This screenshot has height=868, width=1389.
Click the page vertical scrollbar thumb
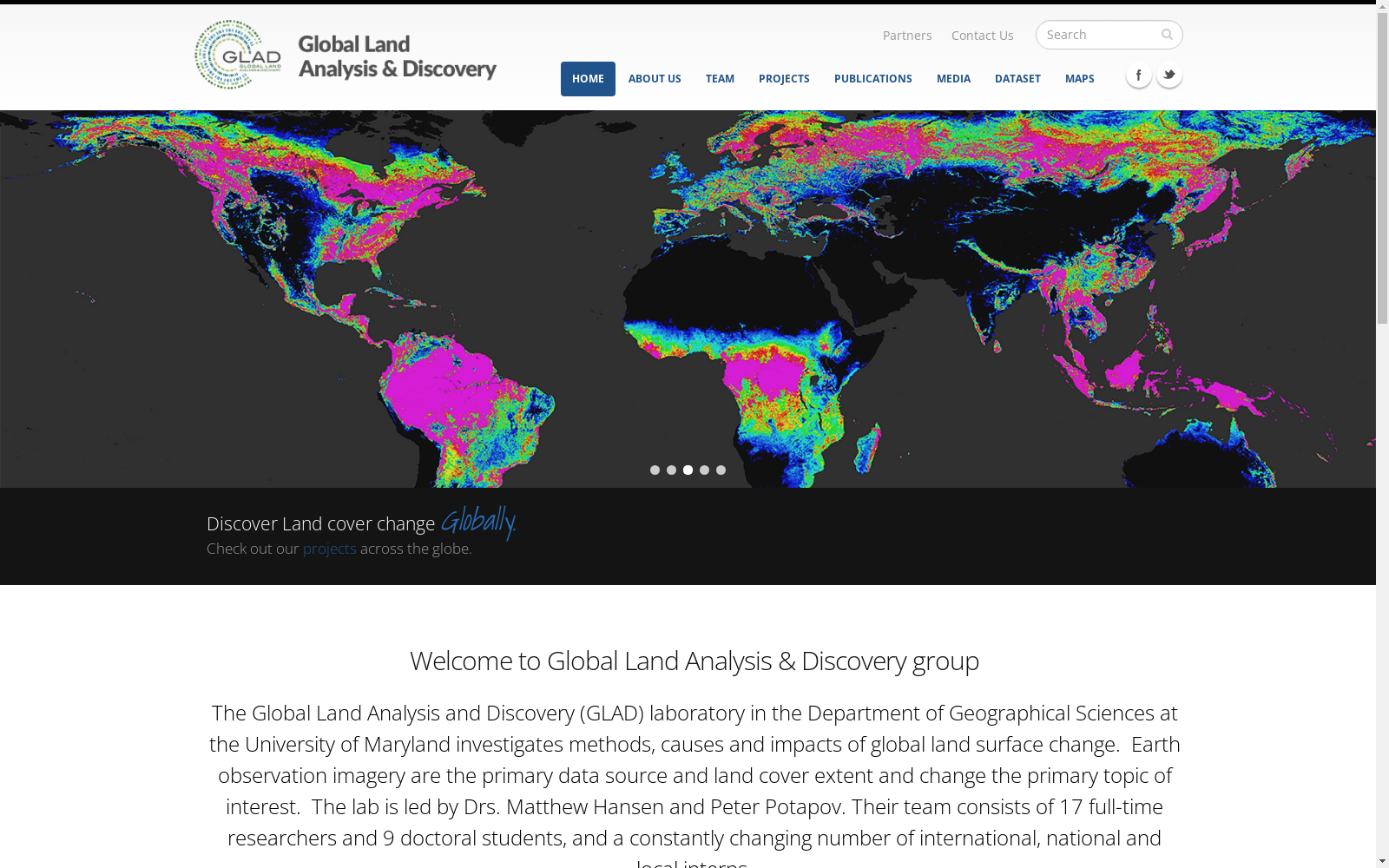pos(1382,168)
